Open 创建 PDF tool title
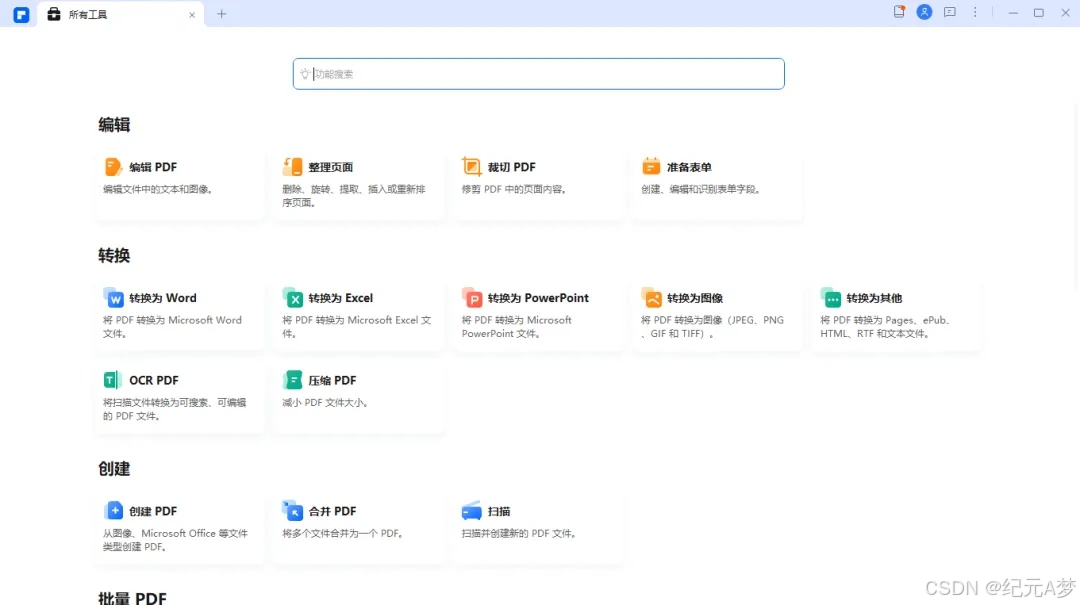This screenshot has height=605, width=1080. 153,511
